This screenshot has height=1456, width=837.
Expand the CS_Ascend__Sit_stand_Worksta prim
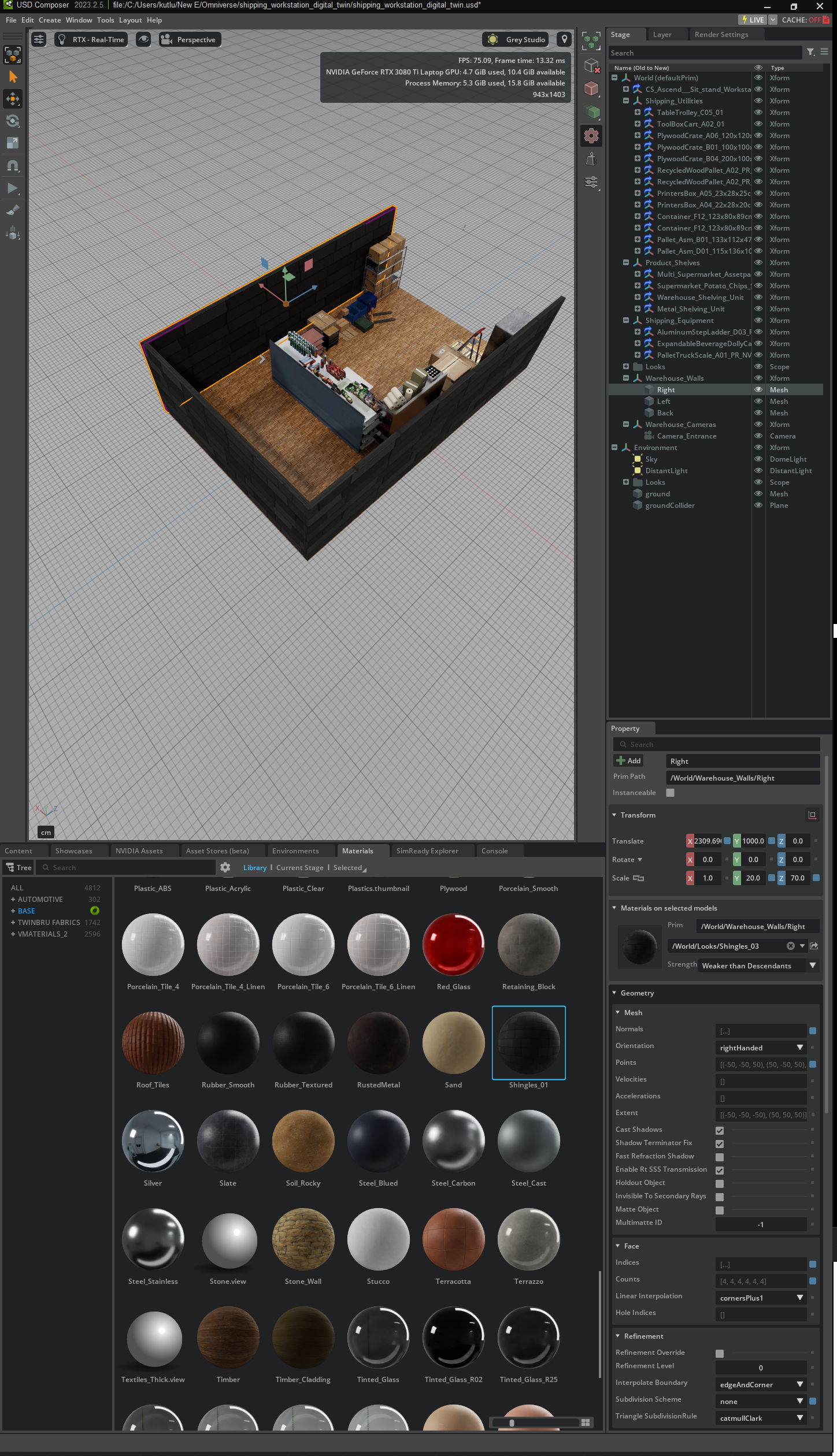[626, 89]
